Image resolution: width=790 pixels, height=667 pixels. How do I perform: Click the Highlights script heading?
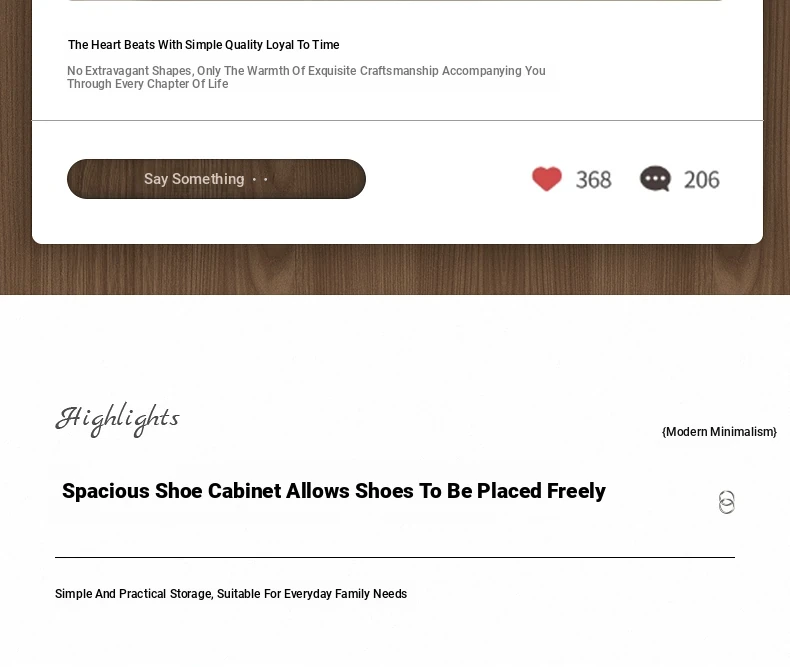[117, 419]
